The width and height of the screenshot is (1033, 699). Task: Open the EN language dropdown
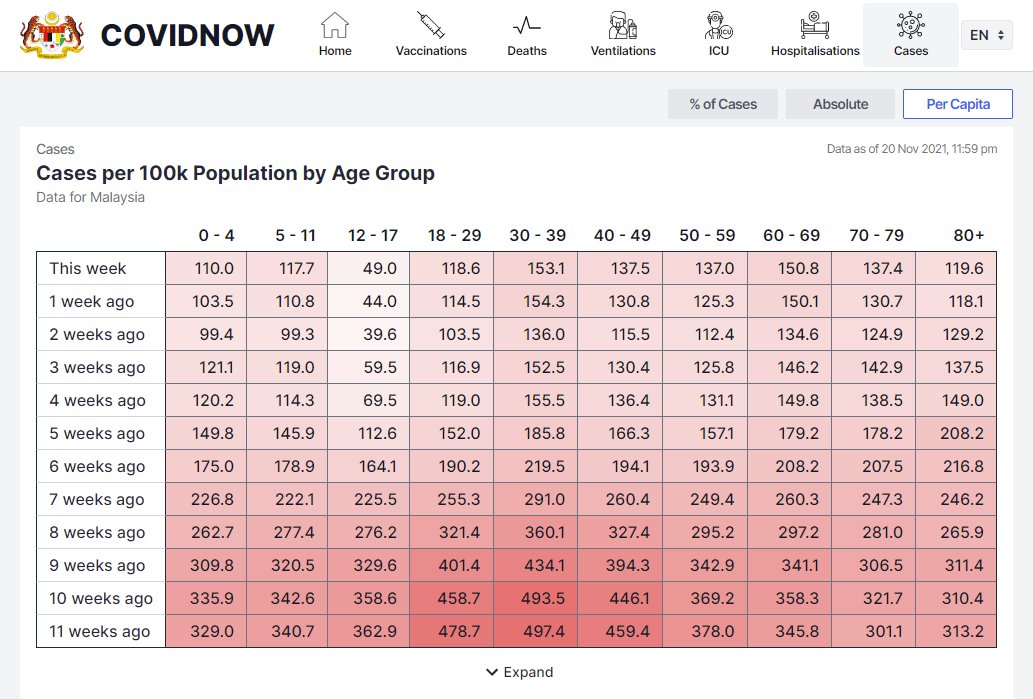click(x=987, y=35)
